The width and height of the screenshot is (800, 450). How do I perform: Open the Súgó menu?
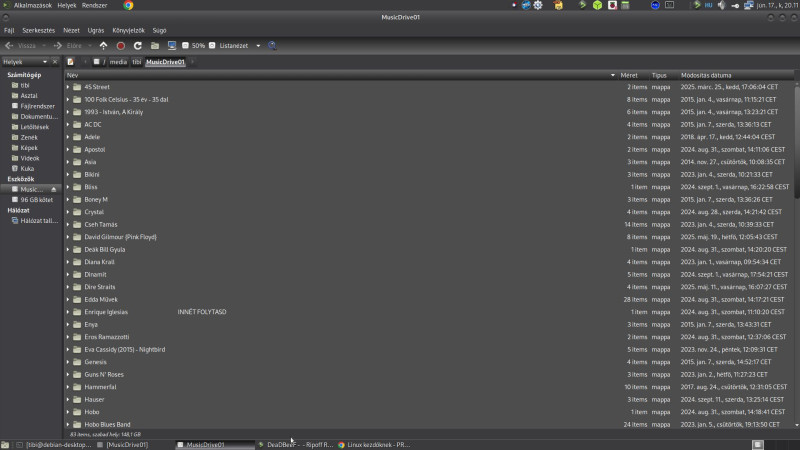159,31
